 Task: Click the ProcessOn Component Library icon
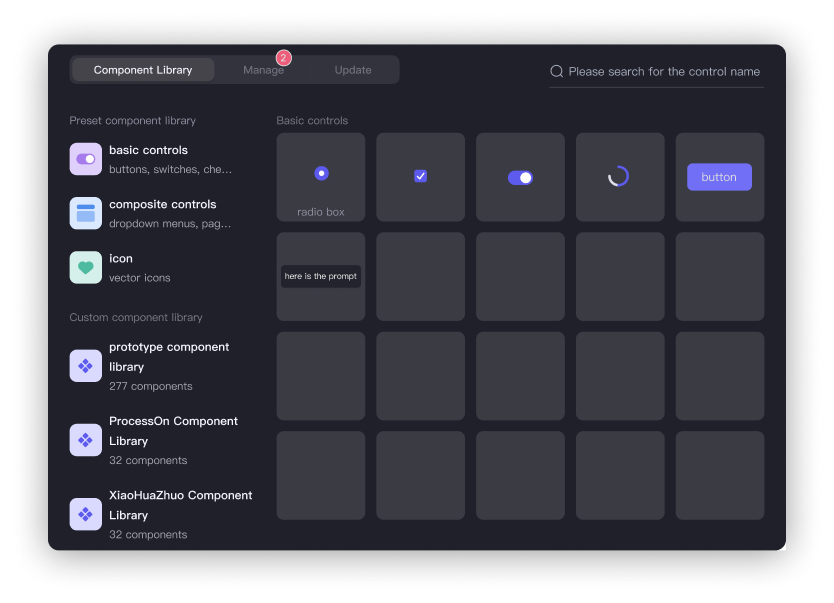(85, 440)
